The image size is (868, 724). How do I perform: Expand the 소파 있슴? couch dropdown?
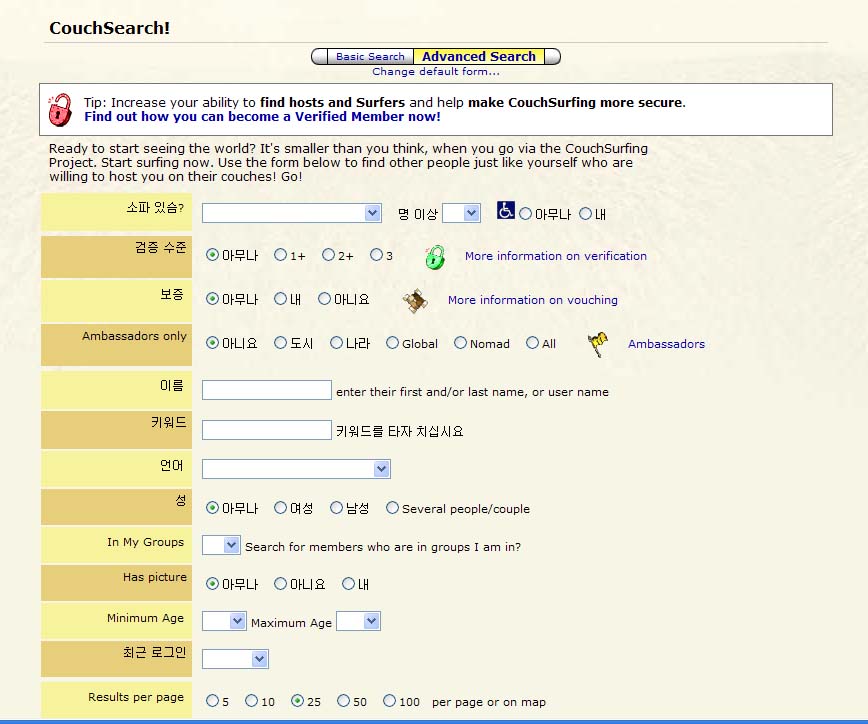[292, 213]
